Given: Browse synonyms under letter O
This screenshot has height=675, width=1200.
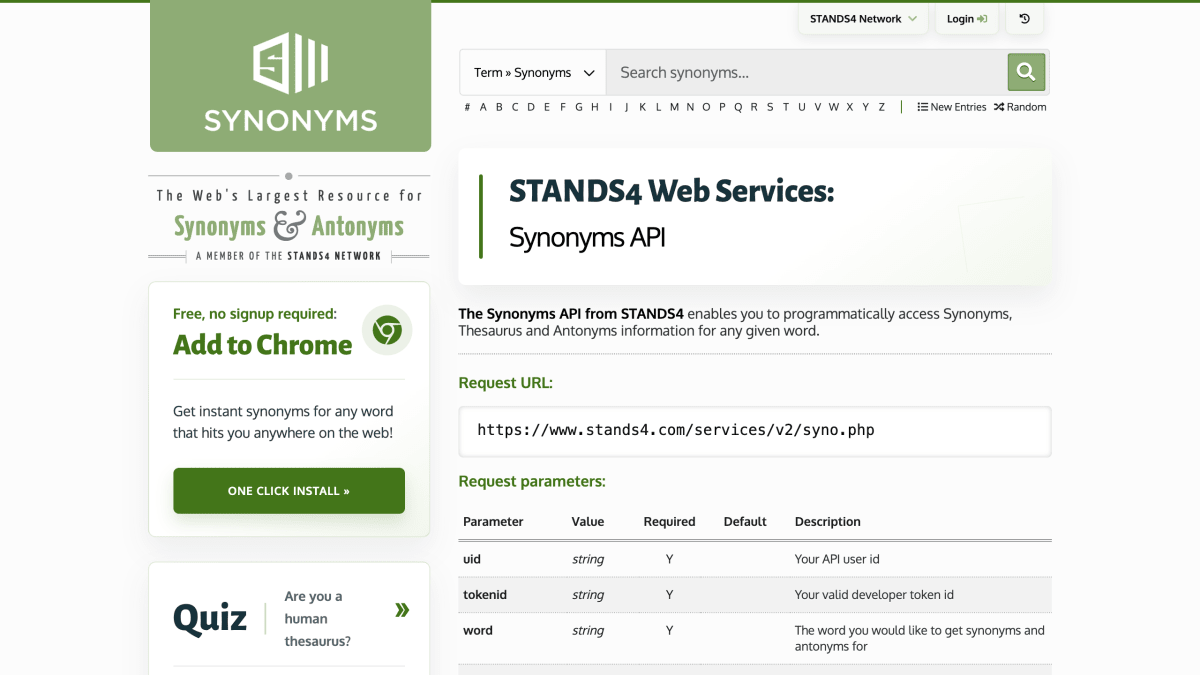Looking at the screenshot, I should 706,107.
